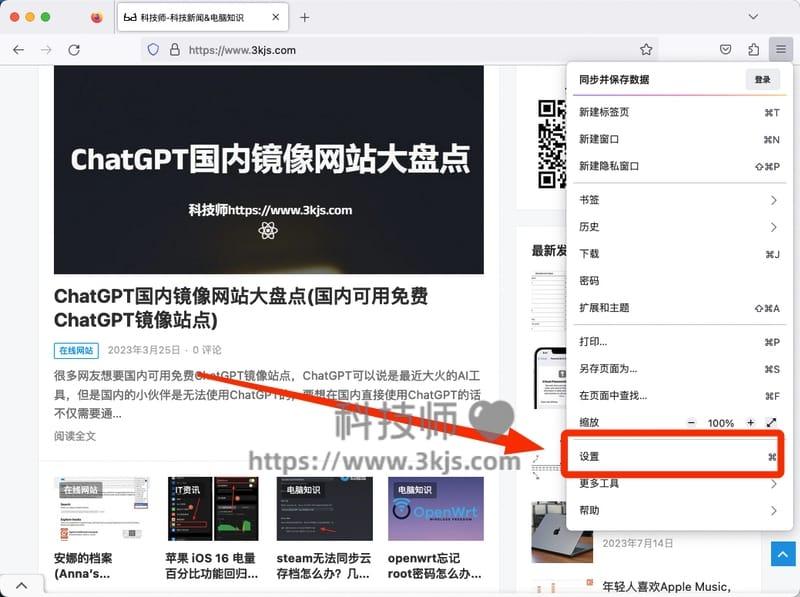Open ChatGPT国内镜像网站大盘点 article headline
The image size is (800, 597).
click(x=241, y=308)
